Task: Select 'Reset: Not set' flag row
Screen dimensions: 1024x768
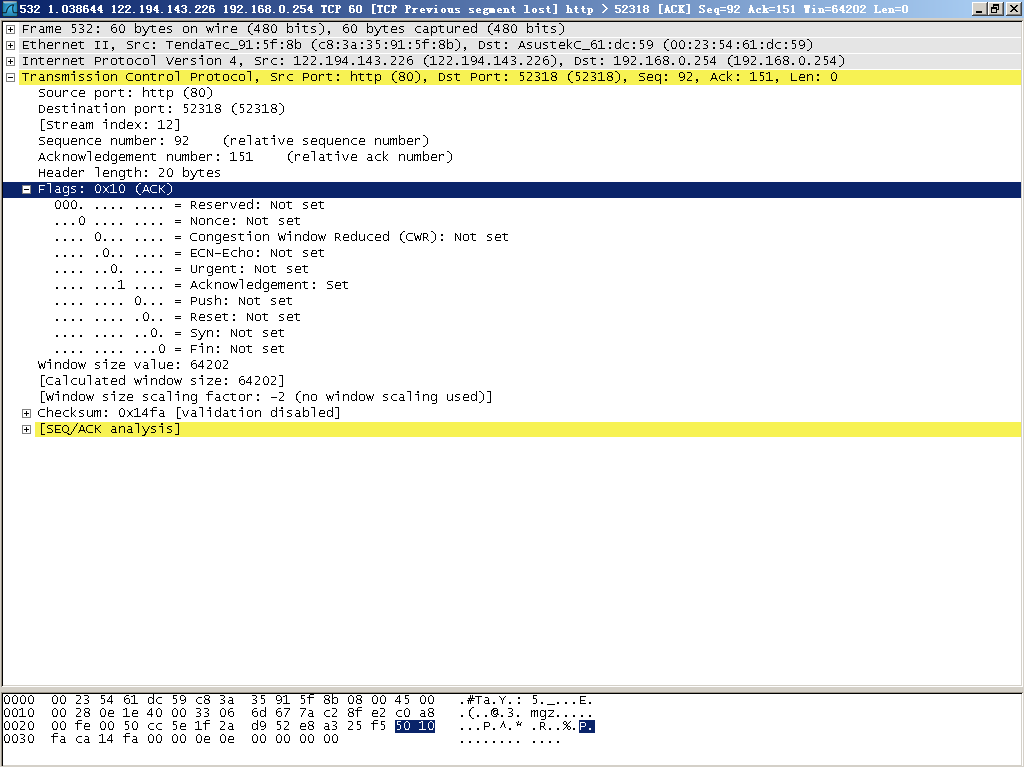Action: [177, 317]
